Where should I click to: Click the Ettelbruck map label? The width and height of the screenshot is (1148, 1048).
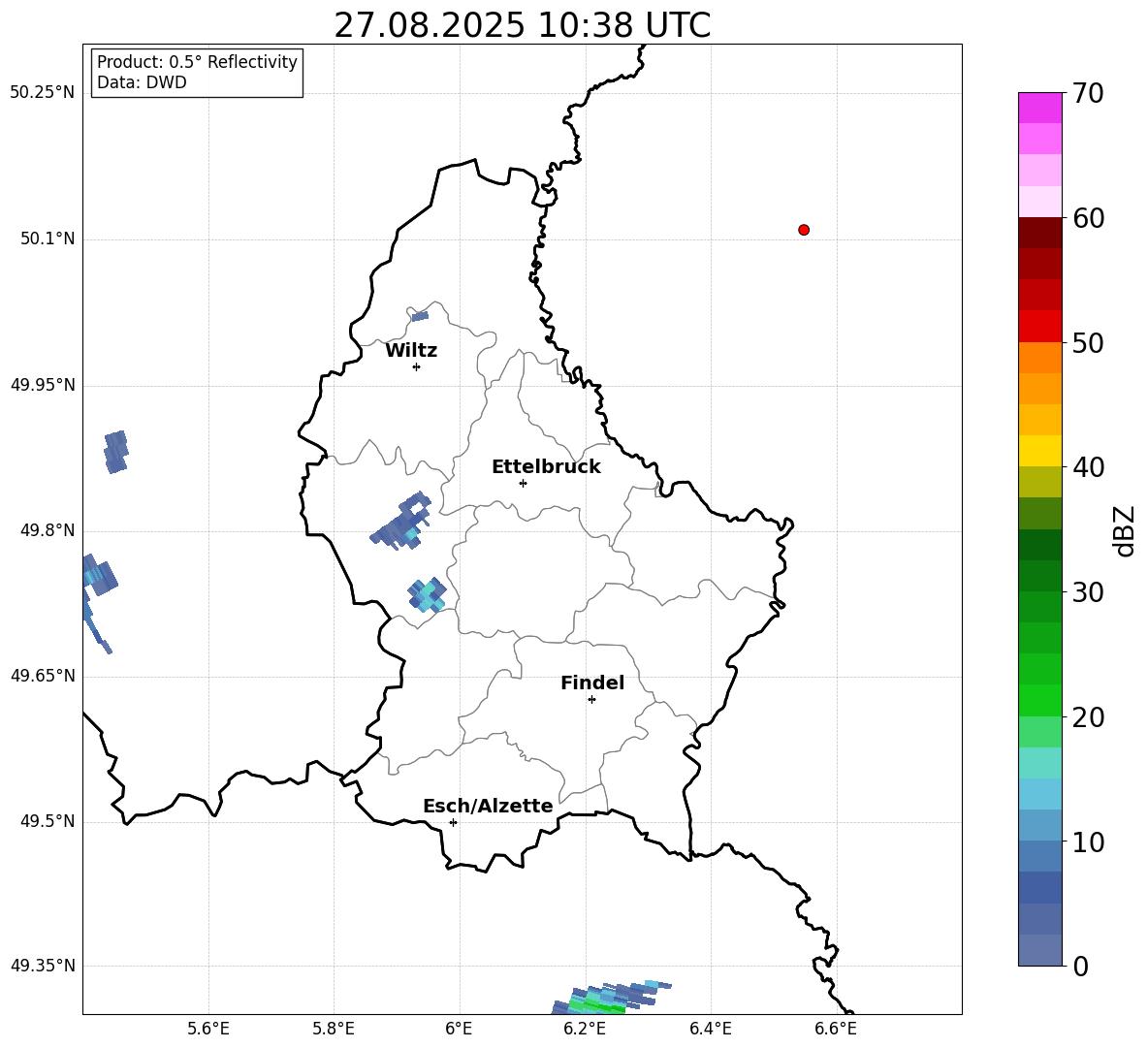(546, 467)
